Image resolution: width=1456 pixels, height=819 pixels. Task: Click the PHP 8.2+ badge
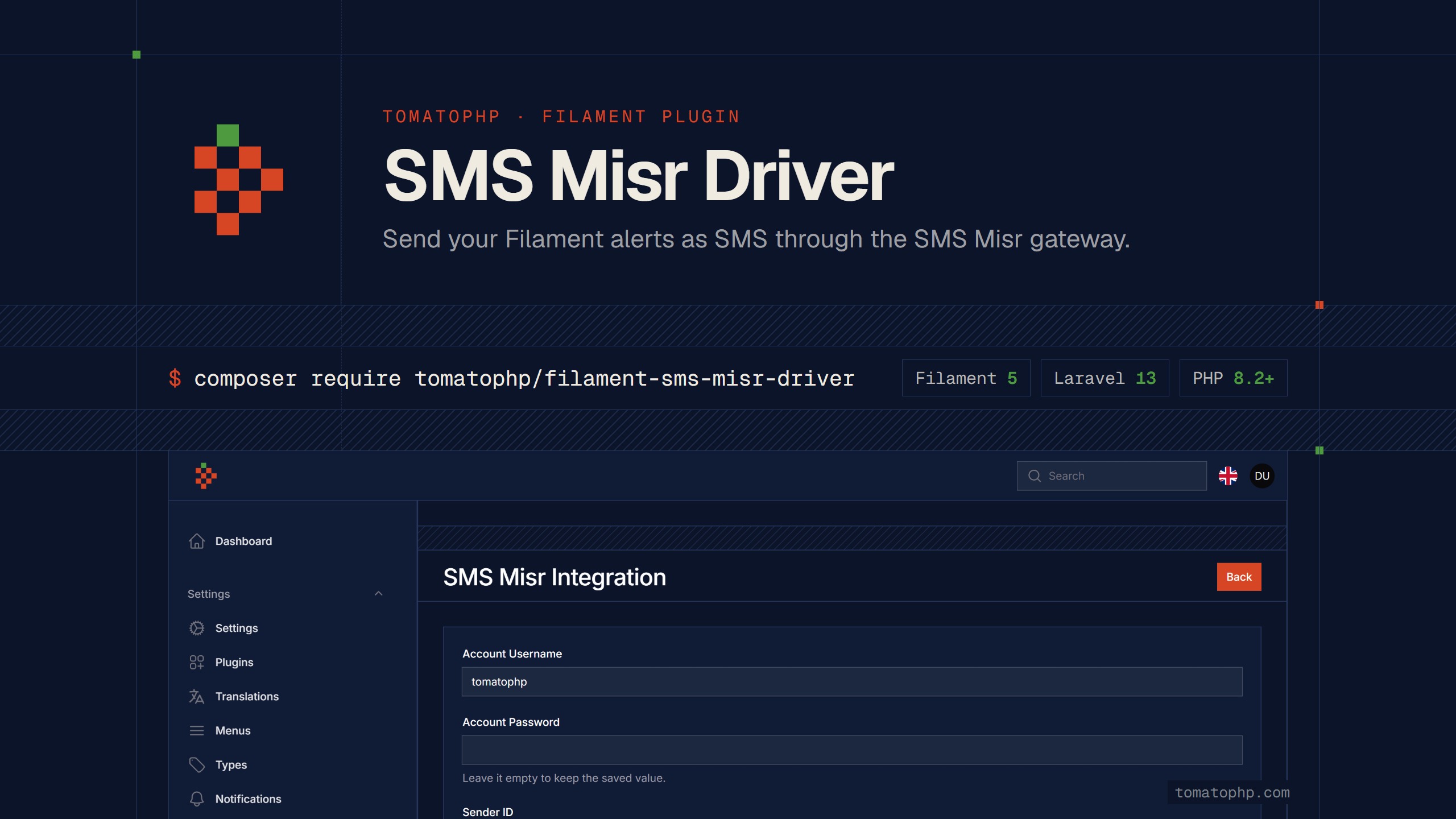[x=1233, y=378]
